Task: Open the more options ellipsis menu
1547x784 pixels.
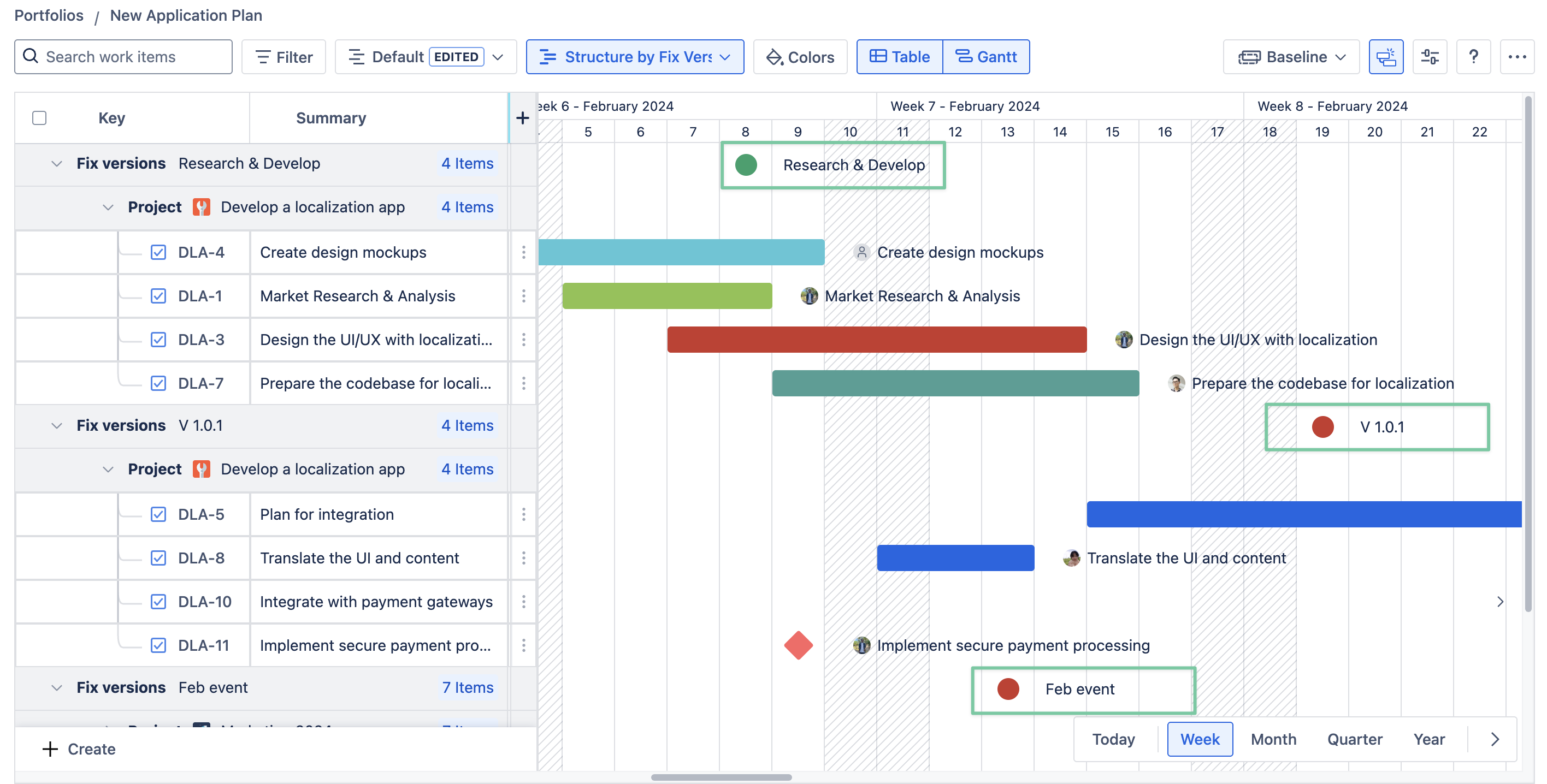Action: (x=1516, y=57)
